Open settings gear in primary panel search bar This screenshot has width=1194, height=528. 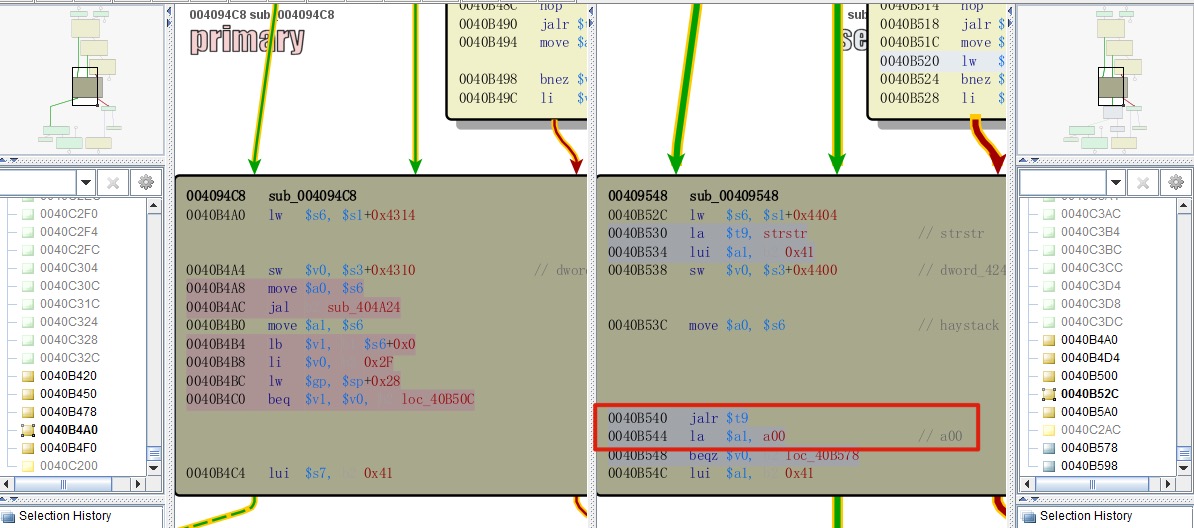pyautogui.click(x=146, y=182)
